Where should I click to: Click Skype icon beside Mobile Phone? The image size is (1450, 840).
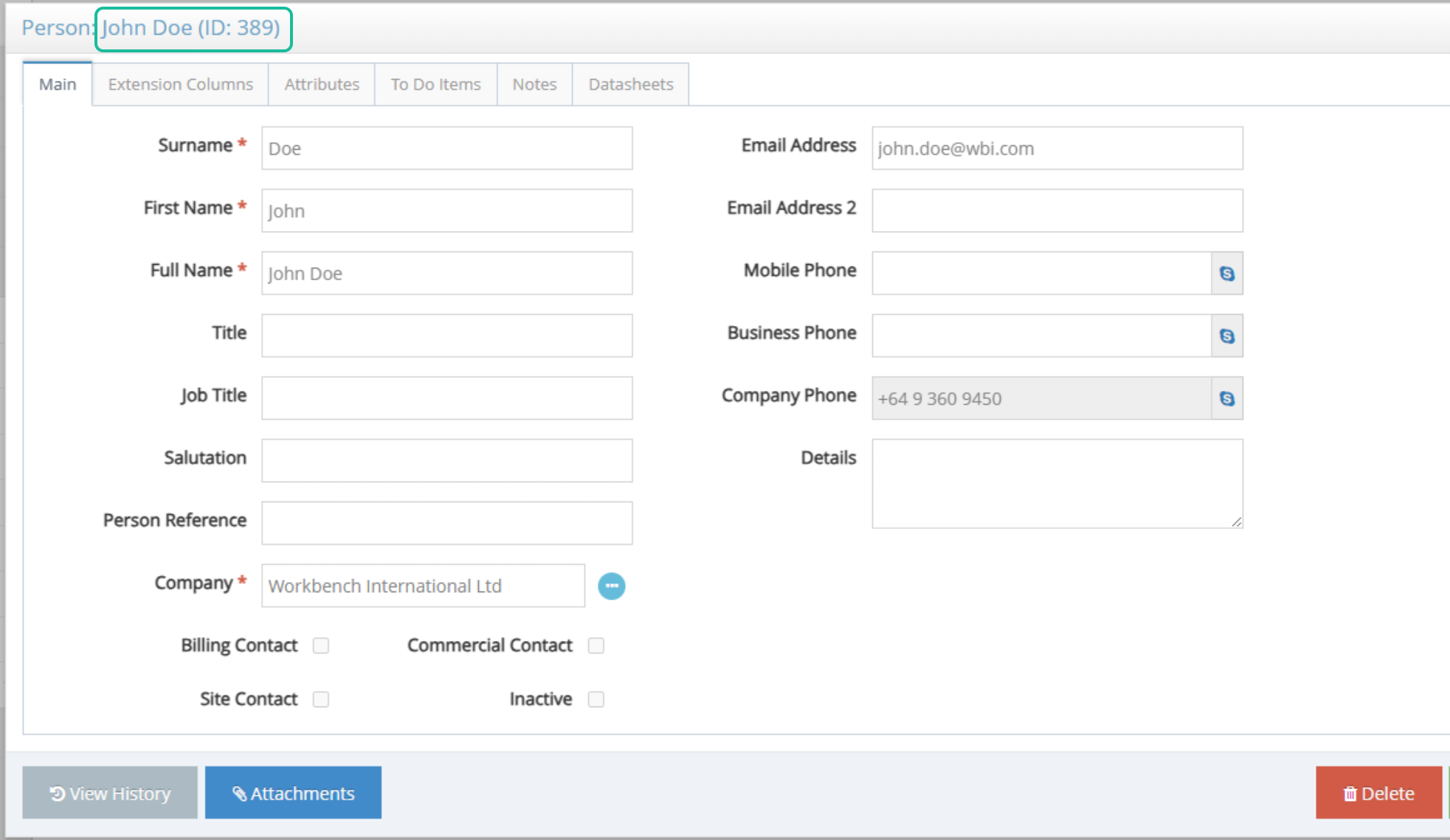1226,274
